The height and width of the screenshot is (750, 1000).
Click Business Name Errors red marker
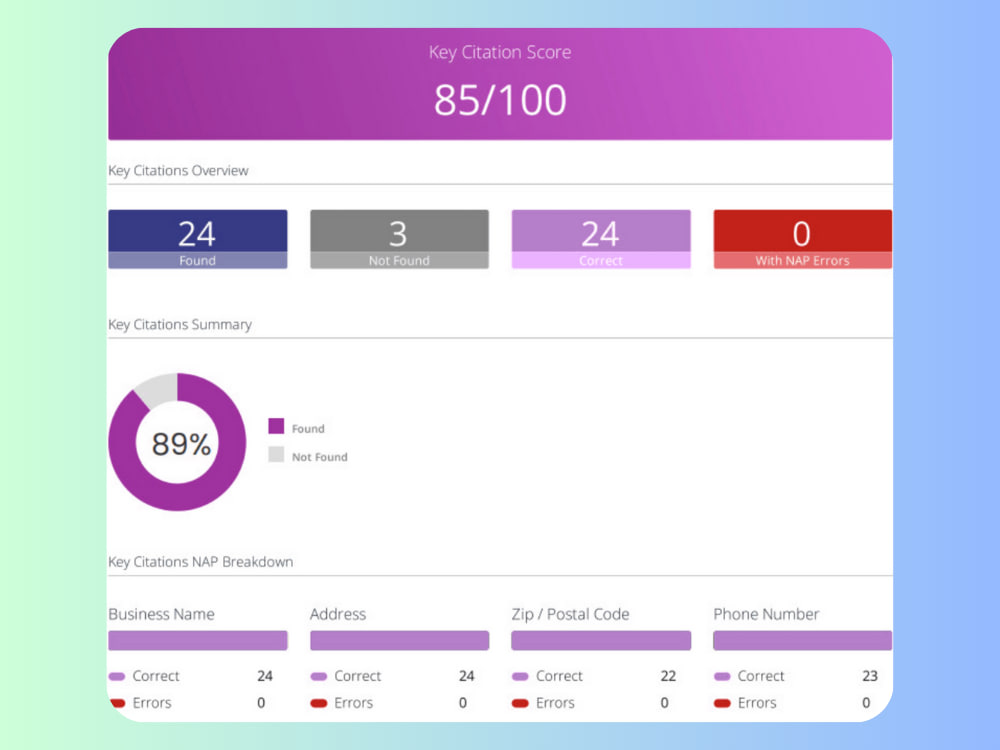tap(117, 703)
